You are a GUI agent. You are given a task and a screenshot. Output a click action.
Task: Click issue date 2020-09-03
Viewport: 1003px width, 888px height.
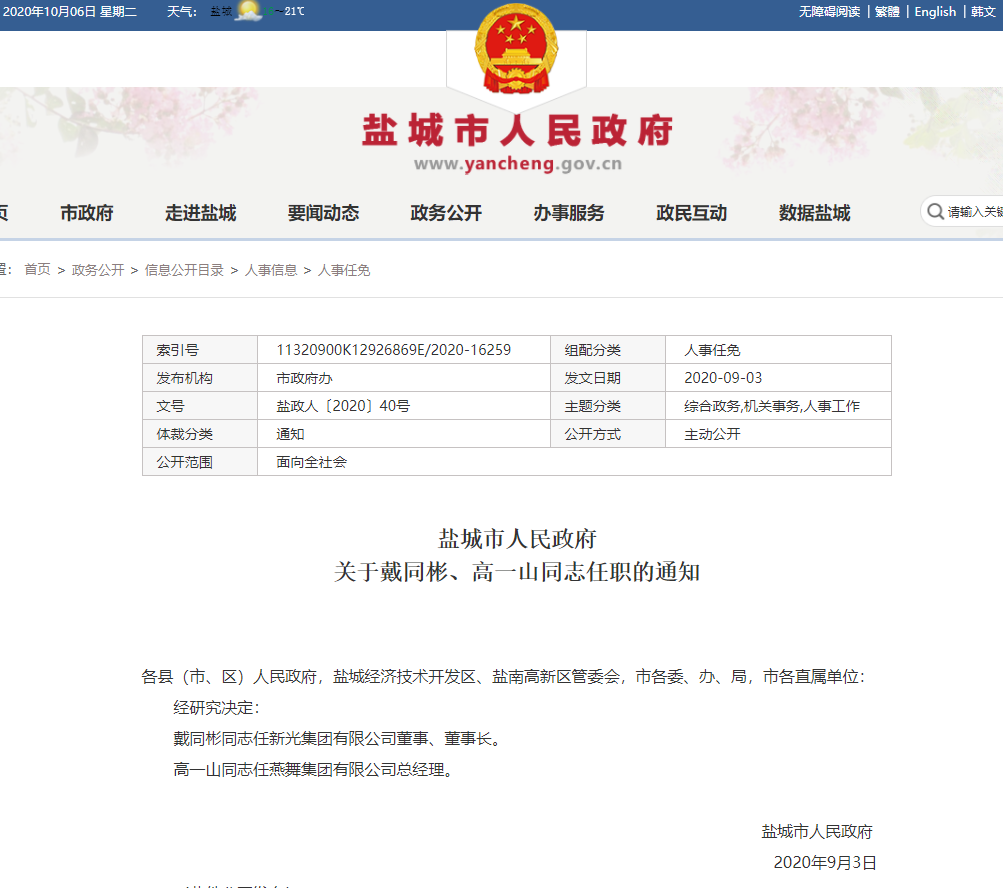click(x=723, y=378)
